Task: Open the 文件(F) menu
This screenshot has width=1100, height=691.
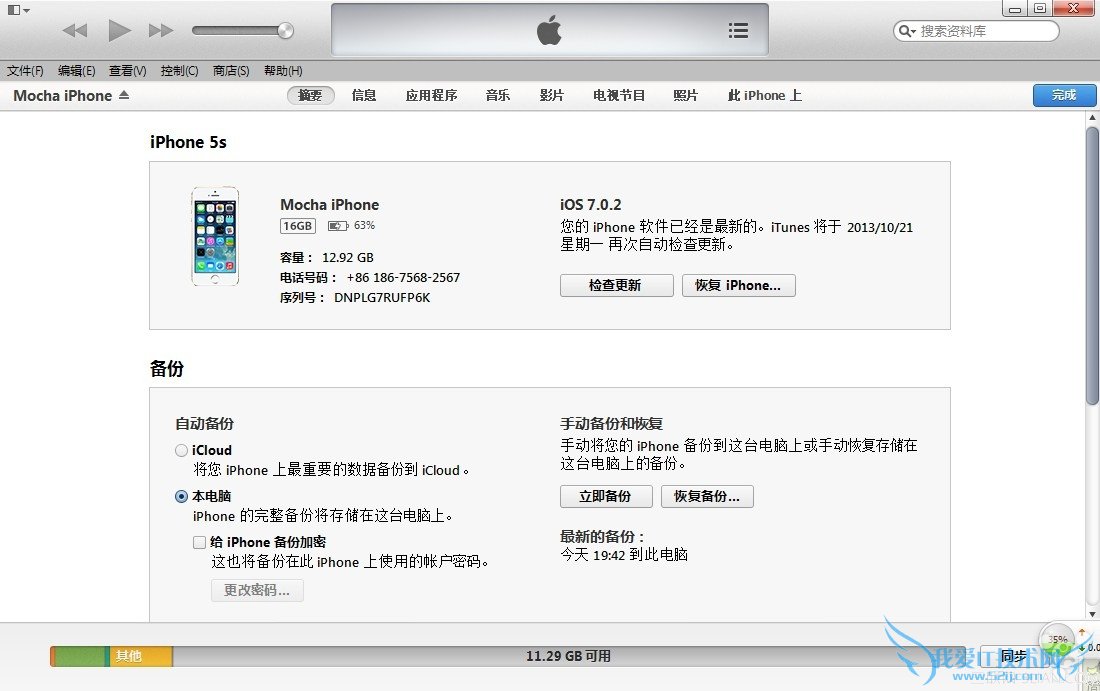Action: point(25,71)
